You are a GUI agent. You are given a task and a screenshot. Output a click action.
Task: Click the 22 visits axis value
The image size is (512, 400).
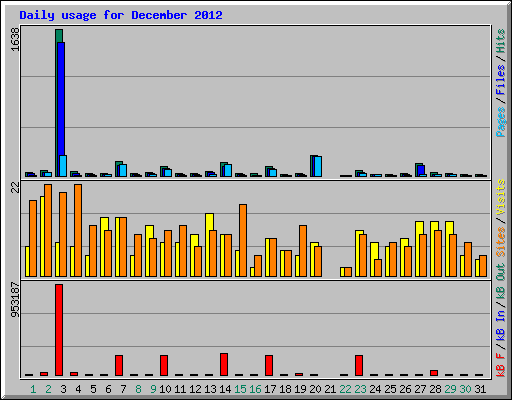15,188
